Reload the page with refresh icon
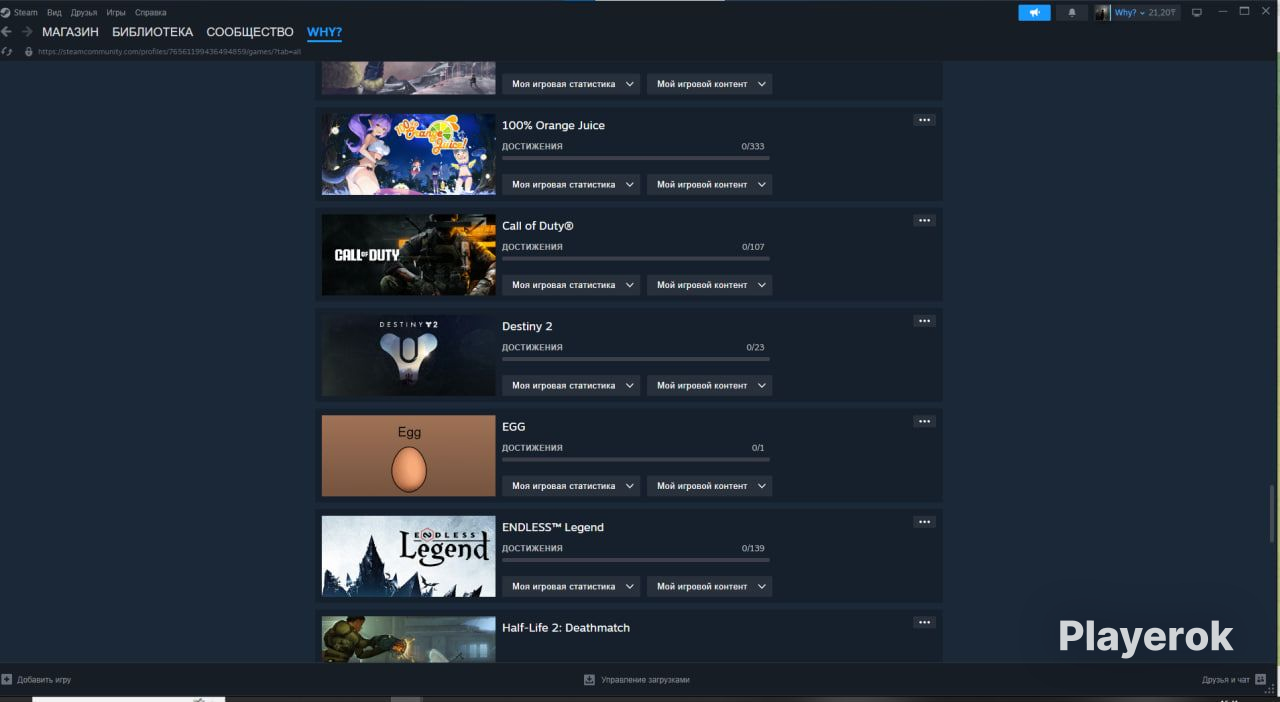This screenshot has width=1280, height=702. coord(7,51)
